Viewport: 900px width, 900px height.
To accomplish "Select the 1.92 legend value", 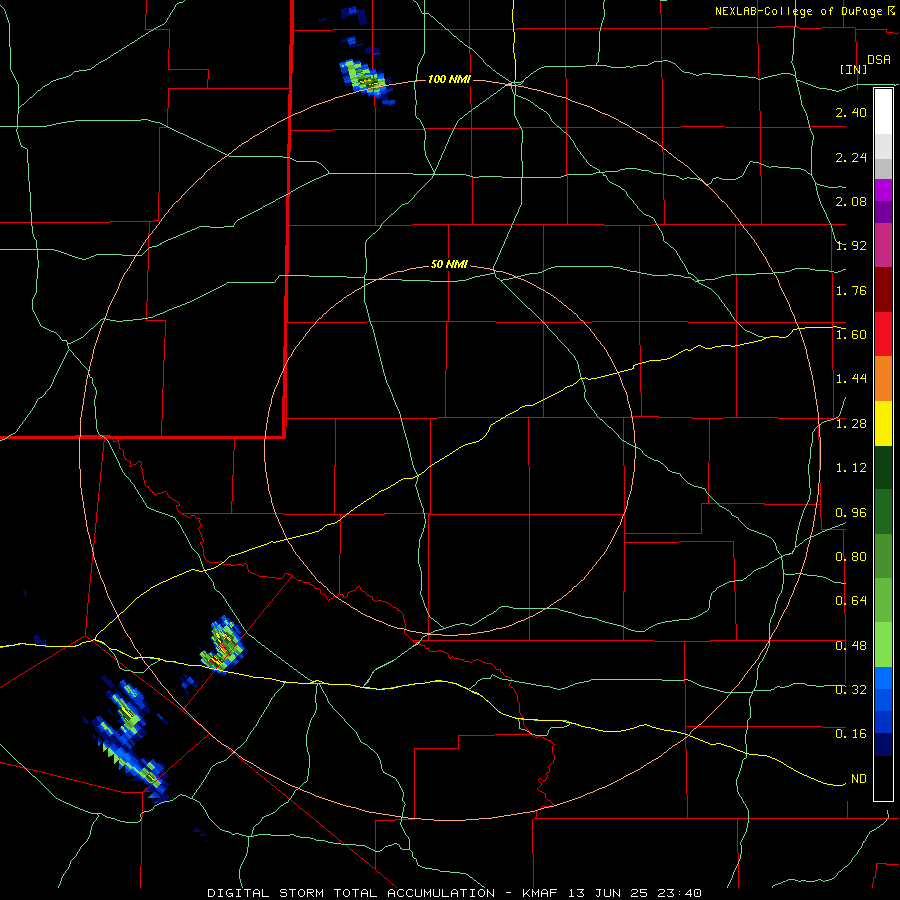I will tap(851, 246).
